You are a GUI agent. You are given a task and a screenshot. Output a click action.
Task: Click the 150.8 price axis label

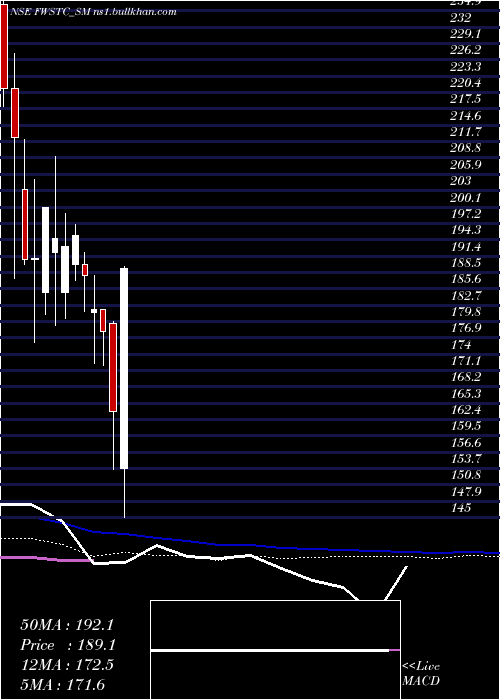coord(466,475)
